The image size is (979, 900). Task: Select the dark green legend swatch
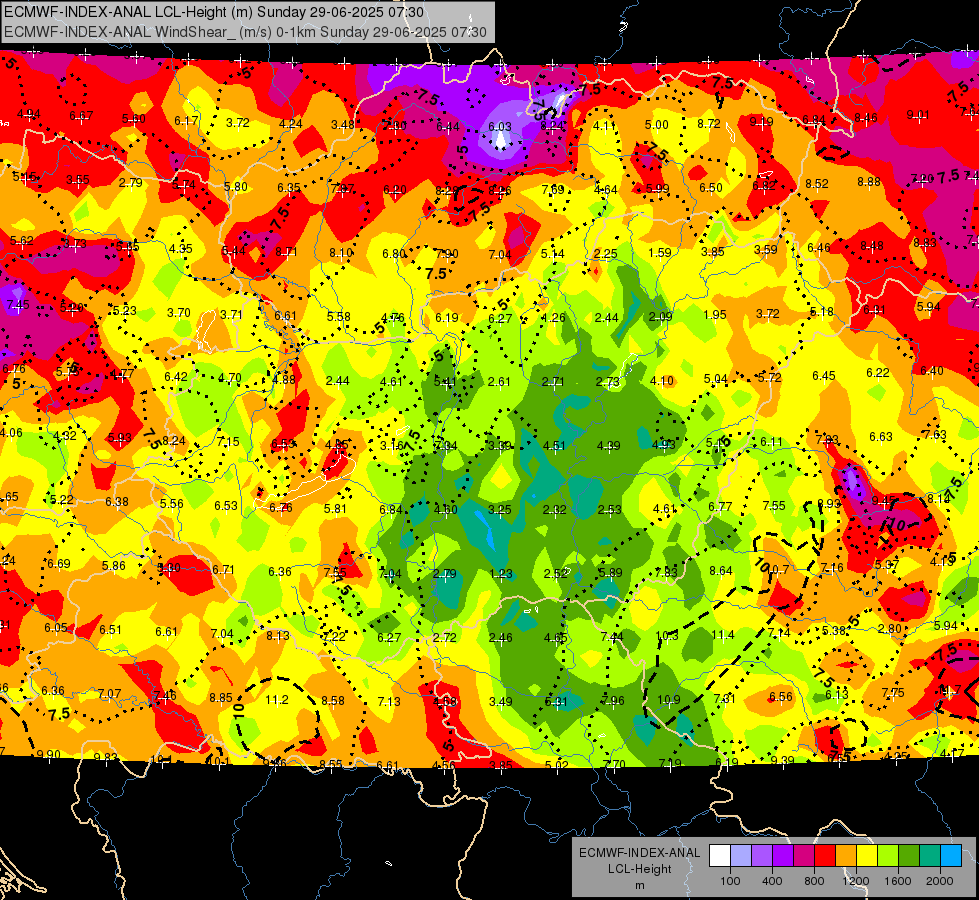click(x=909, y=856)
